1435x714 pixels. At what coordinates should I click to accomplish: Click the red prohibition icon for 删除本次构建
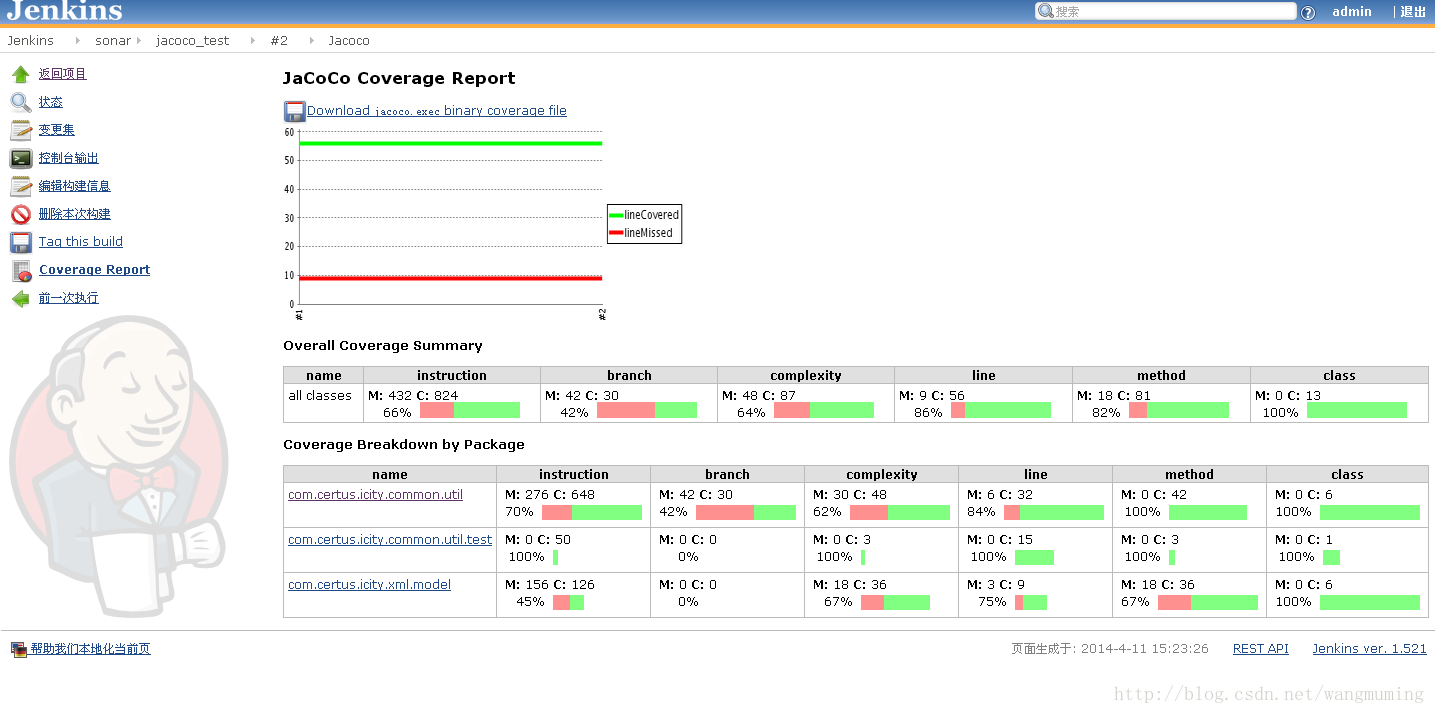point(21,214)
